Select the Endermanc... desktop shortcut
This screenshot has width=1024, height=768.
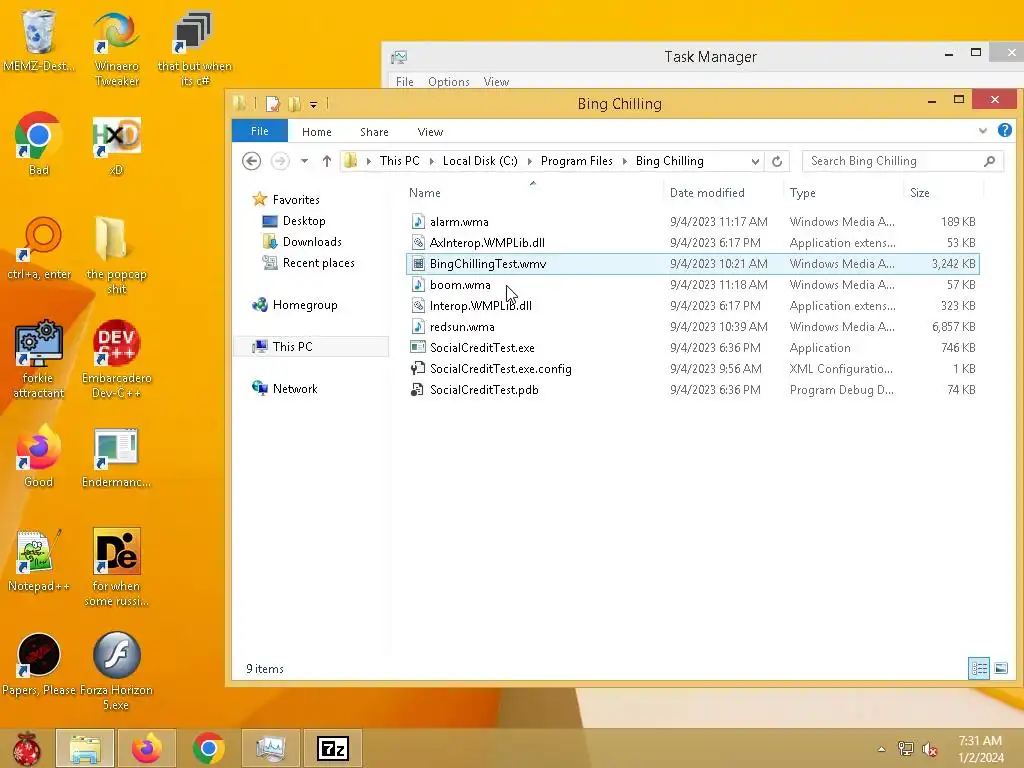116,456
